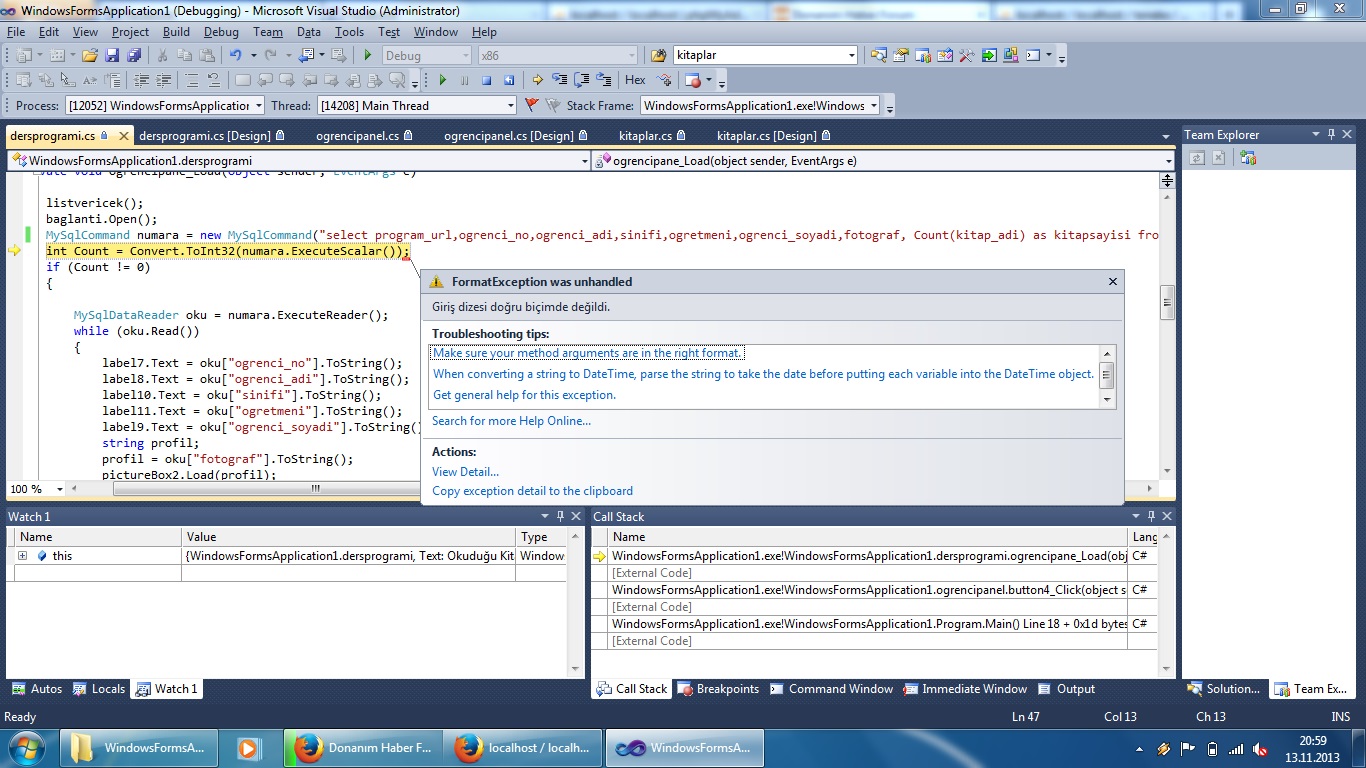Toggle the red flag threads button

pos(531,105)
